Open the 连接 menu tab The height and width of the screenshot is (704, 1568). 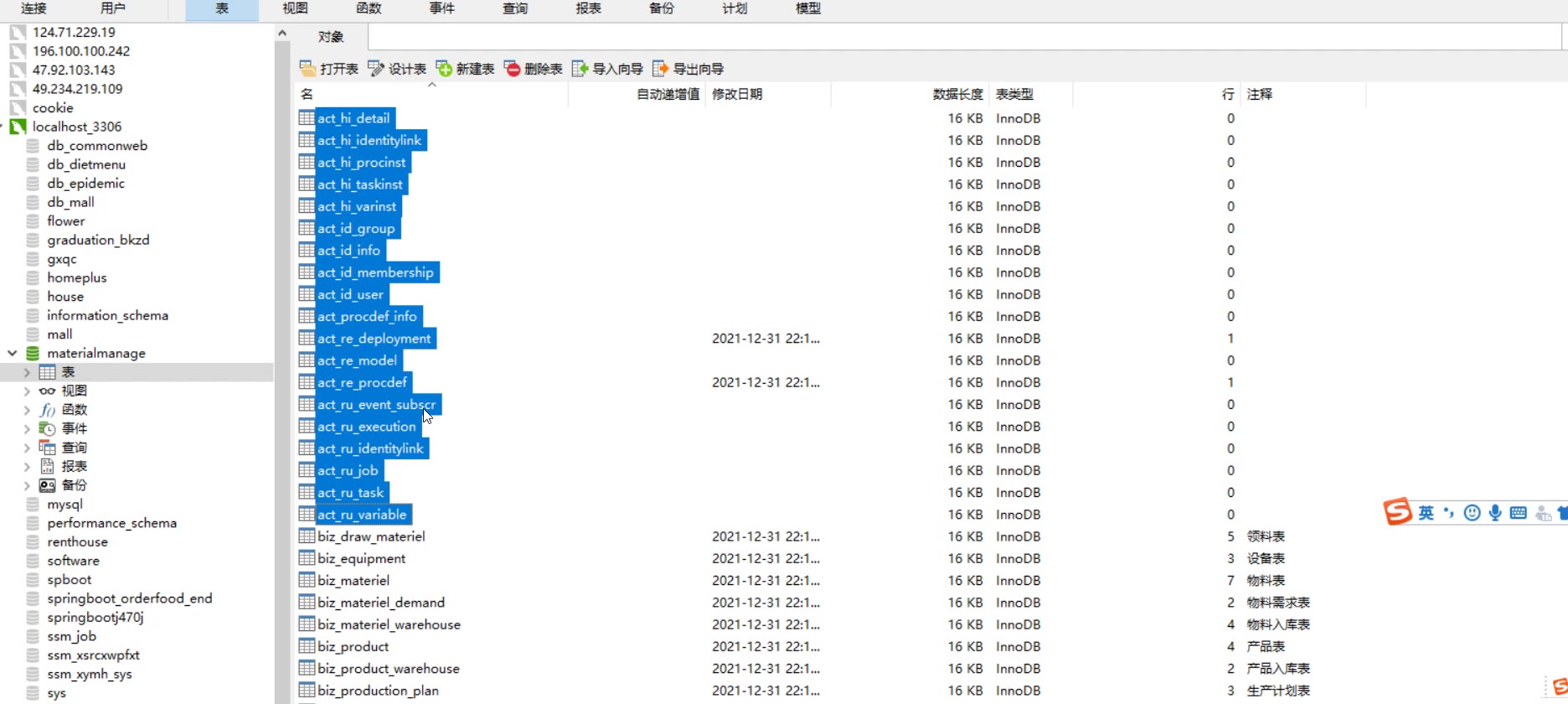click(34, 8)
